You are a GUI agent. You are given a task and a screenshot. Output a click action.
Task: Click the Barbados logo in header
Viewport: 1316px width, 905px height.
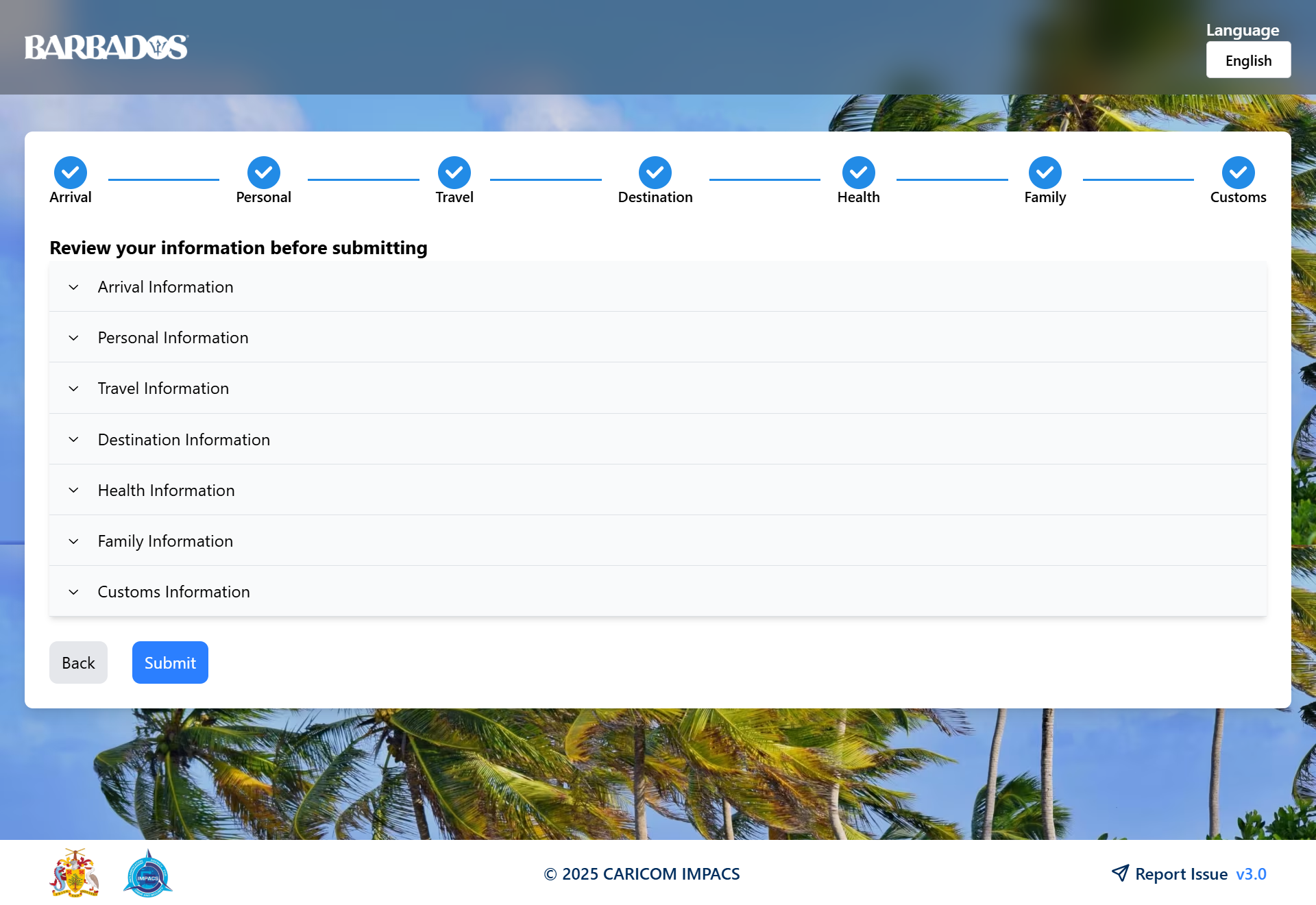pos(106,47)
